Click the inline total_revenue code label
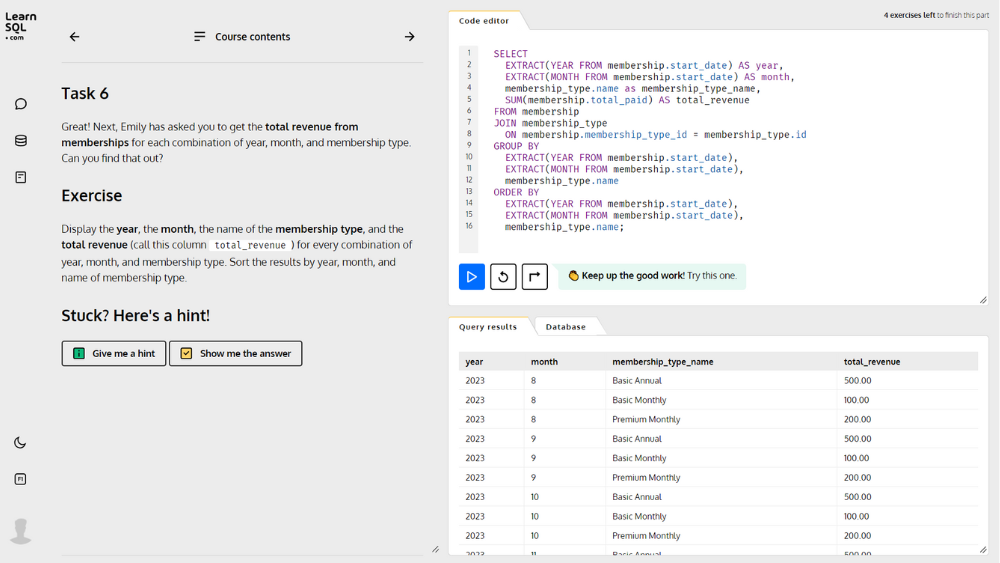 point(250,245)
